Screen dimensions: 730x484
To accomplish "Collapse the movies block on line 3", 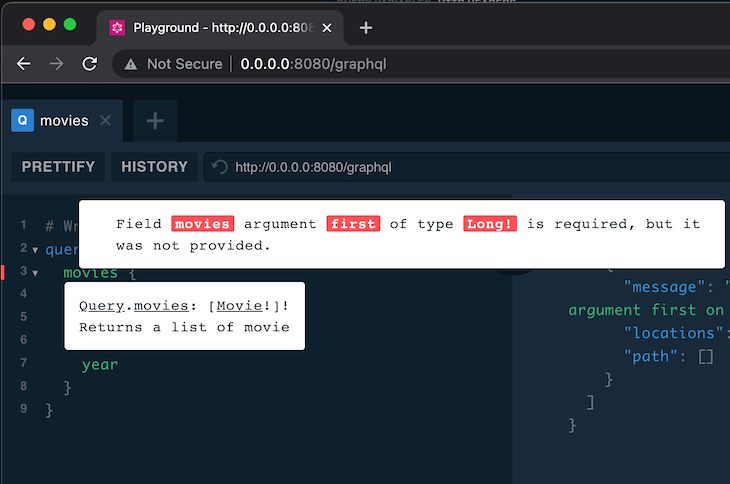I will click(x=35, y=274).
